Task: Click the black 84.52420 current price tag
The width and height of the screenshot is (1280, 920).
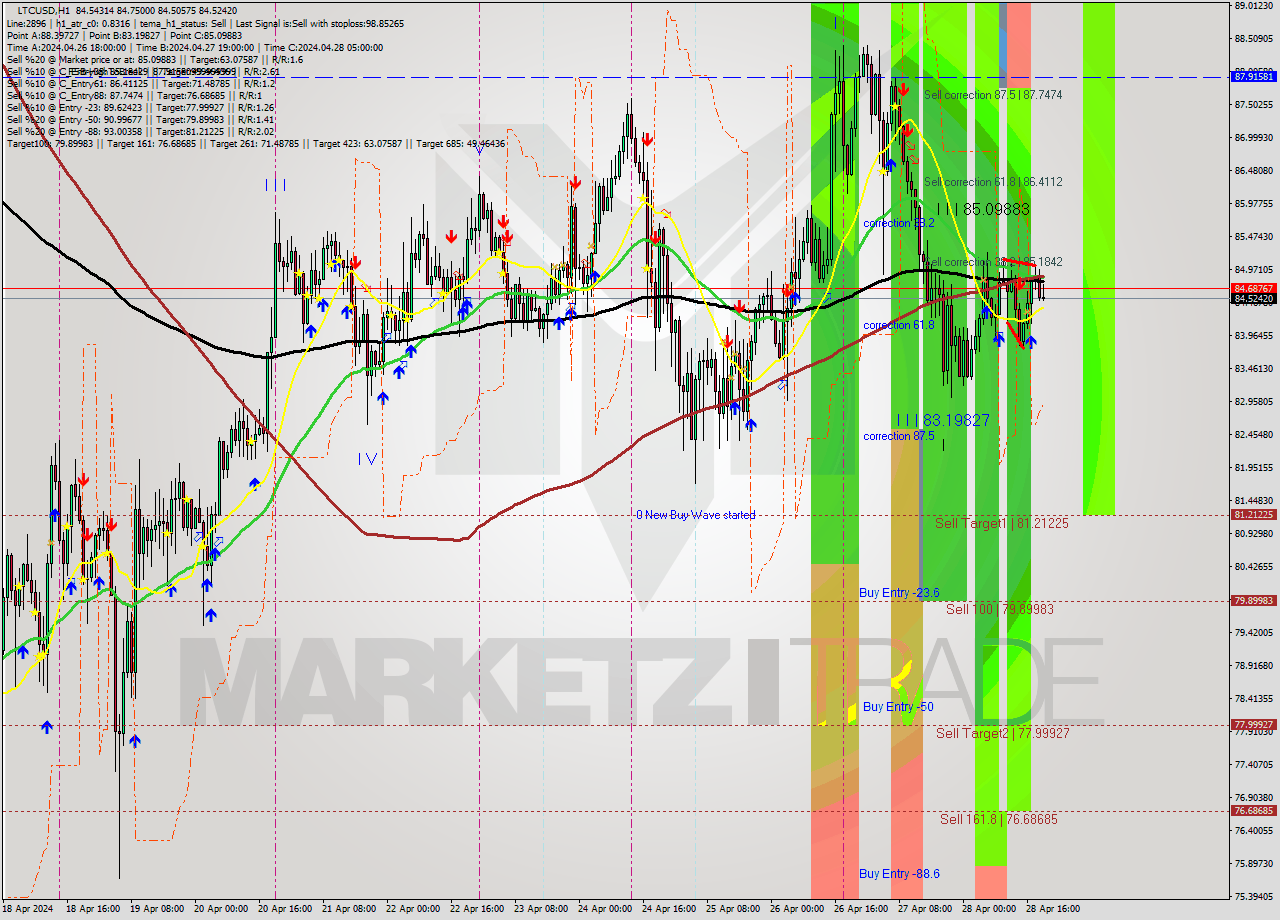Action: pos(1254,298)
